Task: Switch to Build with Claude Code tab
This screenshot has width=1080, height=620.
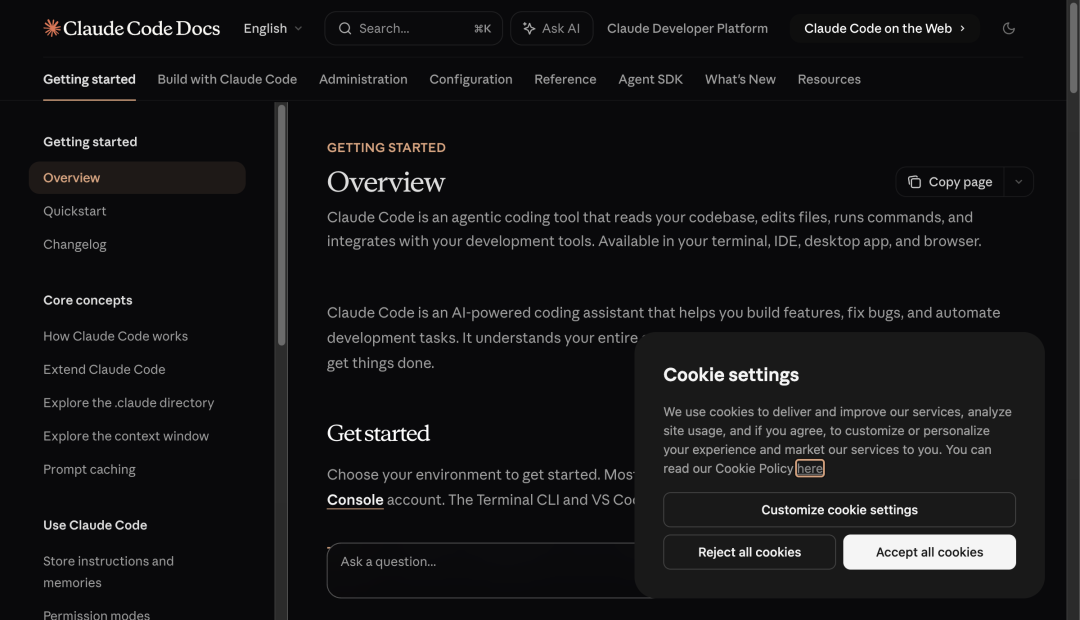Action: (x=227, y=79)
